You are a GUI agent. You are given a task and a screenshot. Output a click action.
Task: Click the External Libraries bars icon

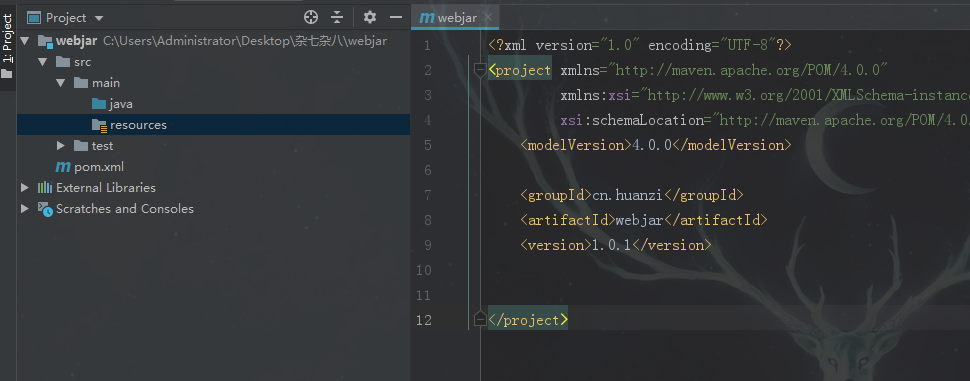pos(45,187)
